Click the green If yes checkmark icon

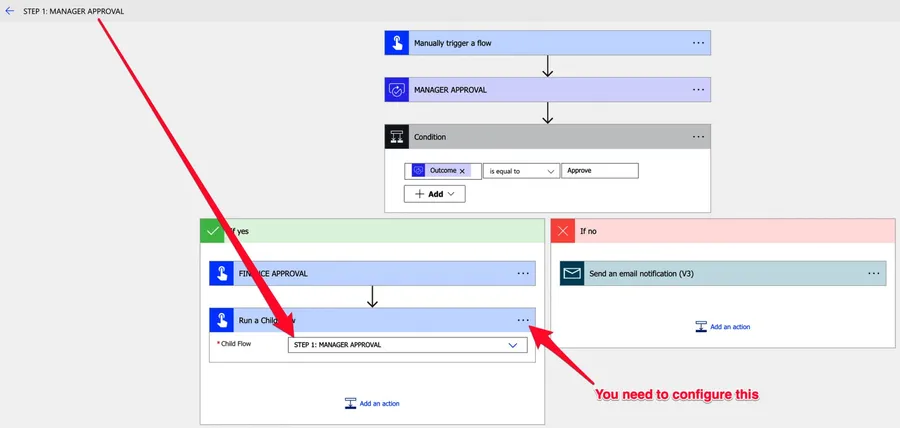[212, 231]
